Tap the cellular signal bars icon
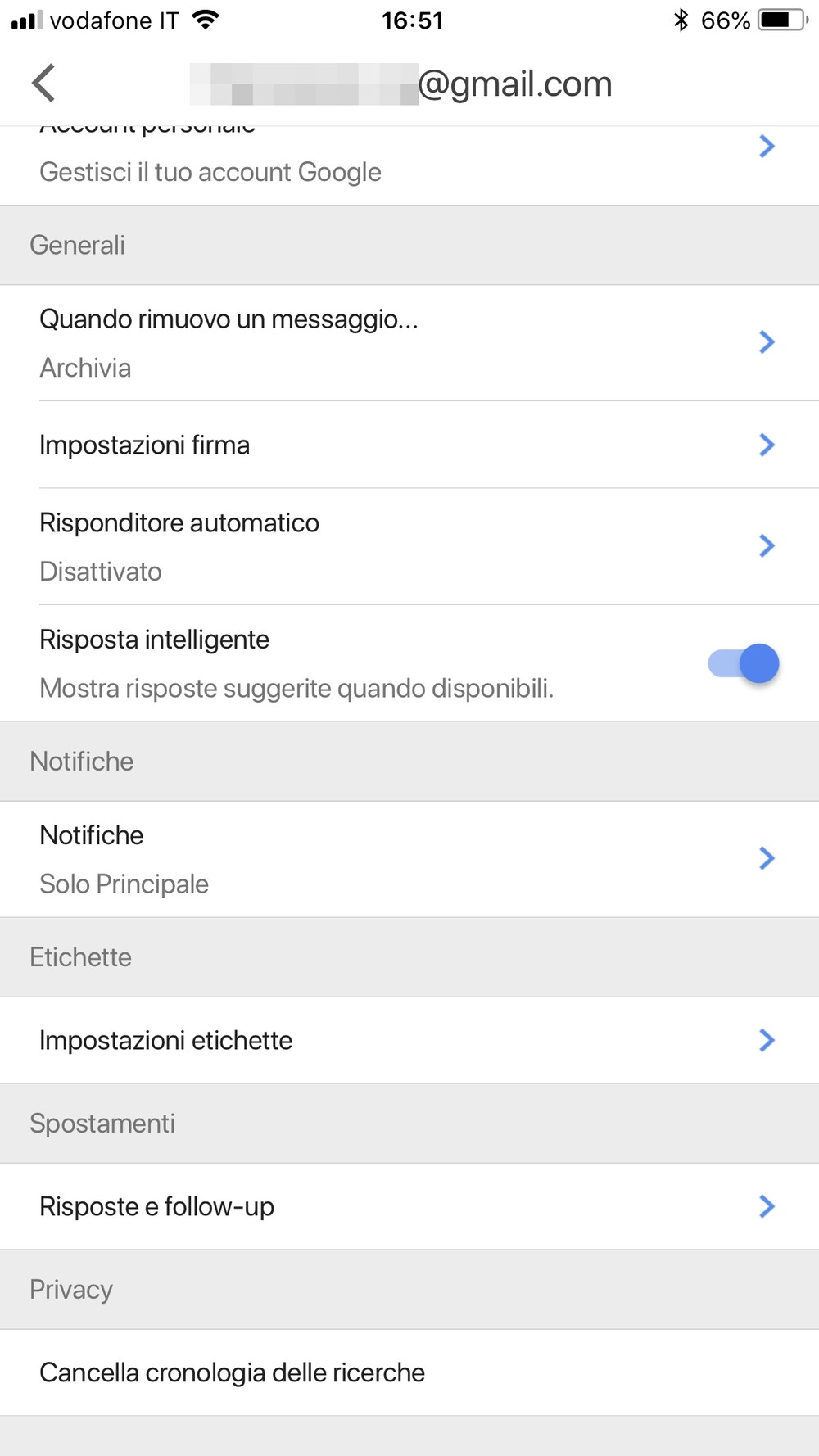819x1456 pixels. coord(26,20)
